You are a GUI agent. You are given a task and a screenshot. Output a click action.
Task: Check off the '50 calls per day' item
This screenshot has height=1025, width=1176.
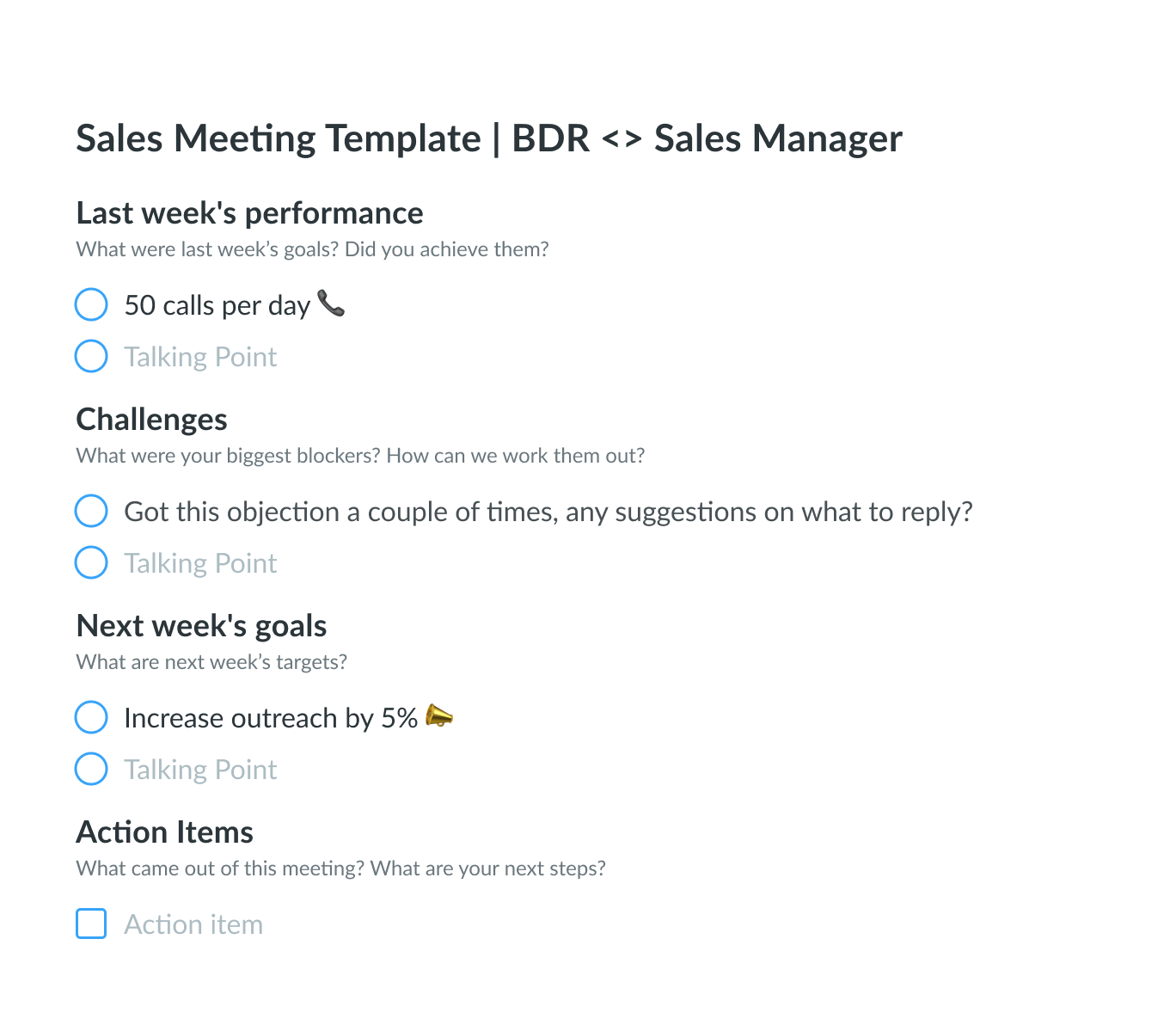(91, 304)
